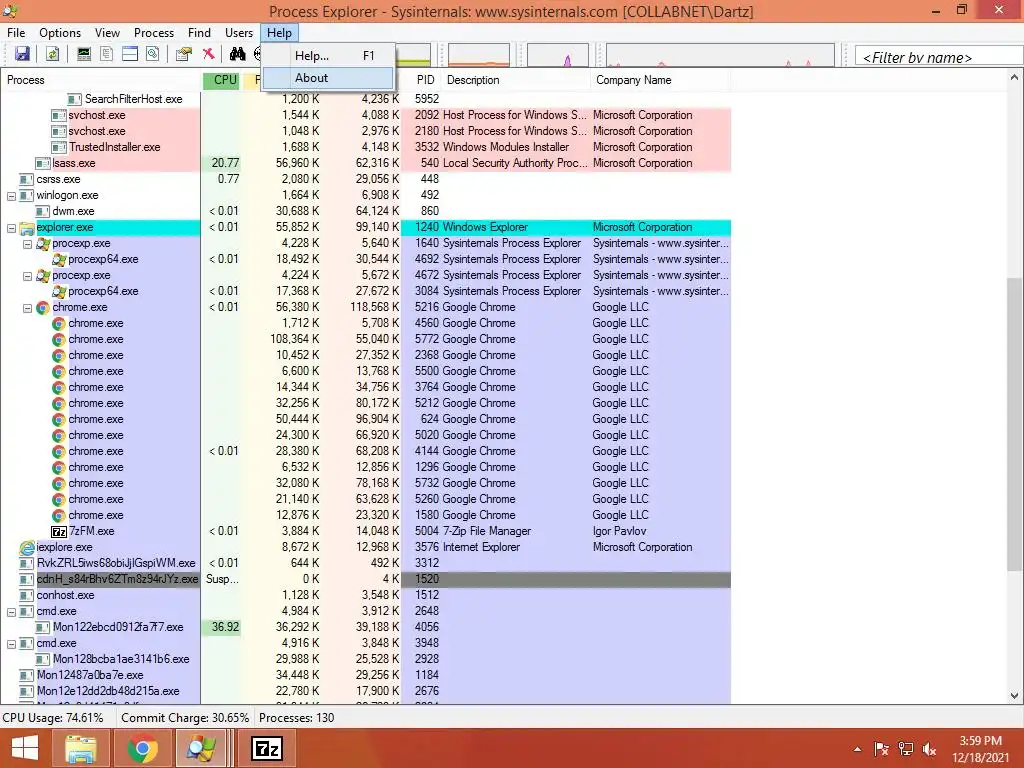Viewport: 1024px width, 768px height.
Task: Select the csrss.exe process row
Action: 366,180
